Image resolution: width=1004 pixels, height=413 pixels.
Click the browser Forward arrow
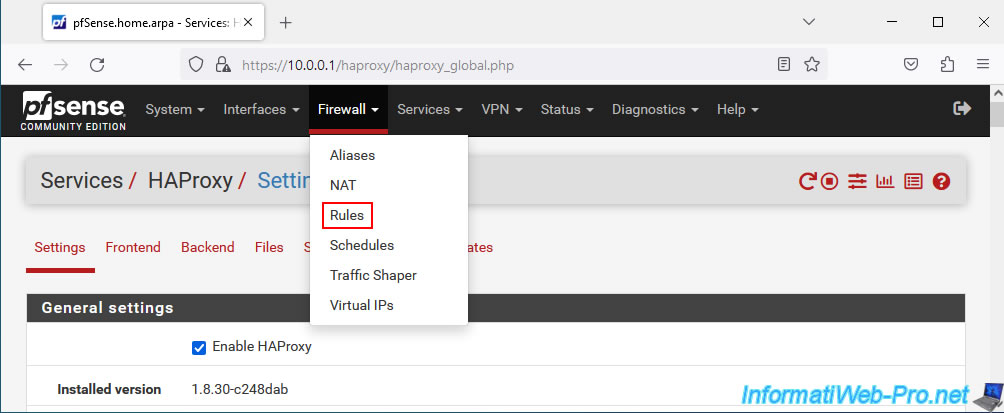click(61, 65)
